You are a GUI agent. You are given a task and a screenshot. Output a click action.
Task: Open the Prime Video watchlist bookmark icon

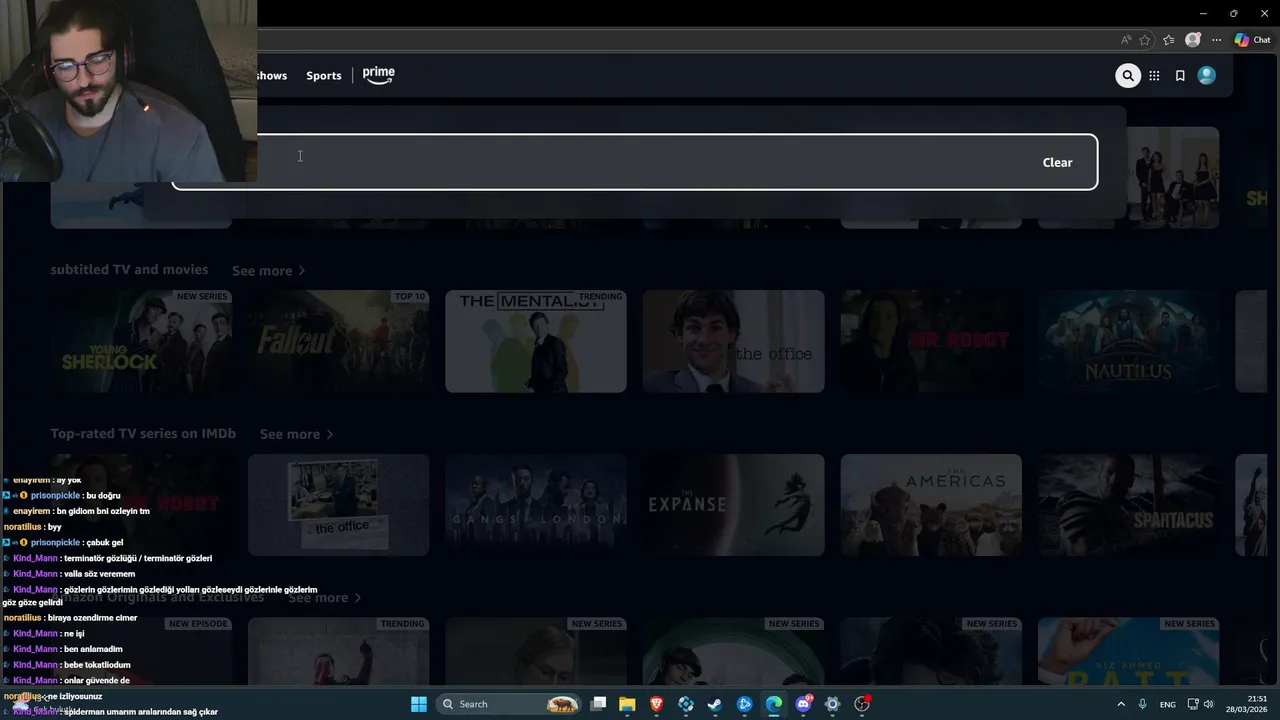pos(1180,75)
